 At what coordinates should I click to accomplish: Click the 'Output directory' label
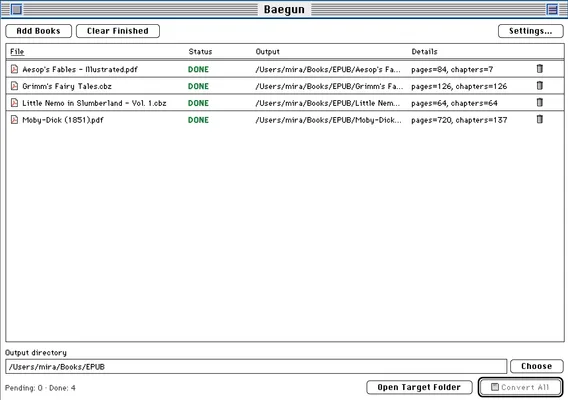[x=36, y=353]
